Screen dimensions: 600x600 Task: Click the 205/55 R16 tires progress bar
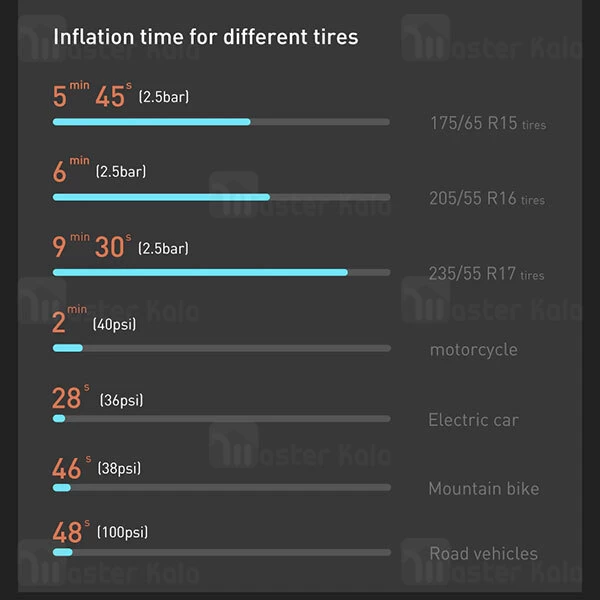221,197
